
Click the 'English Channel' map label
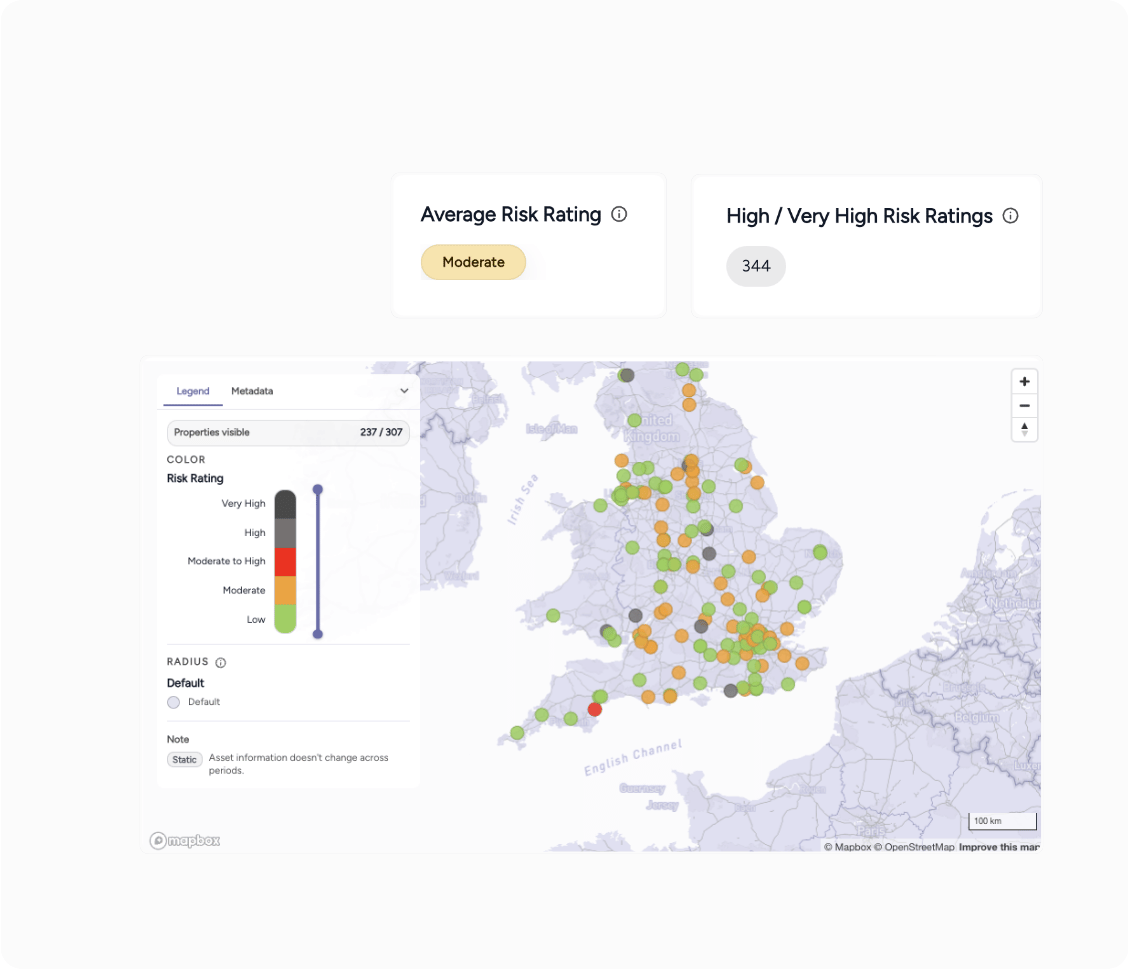633,757
